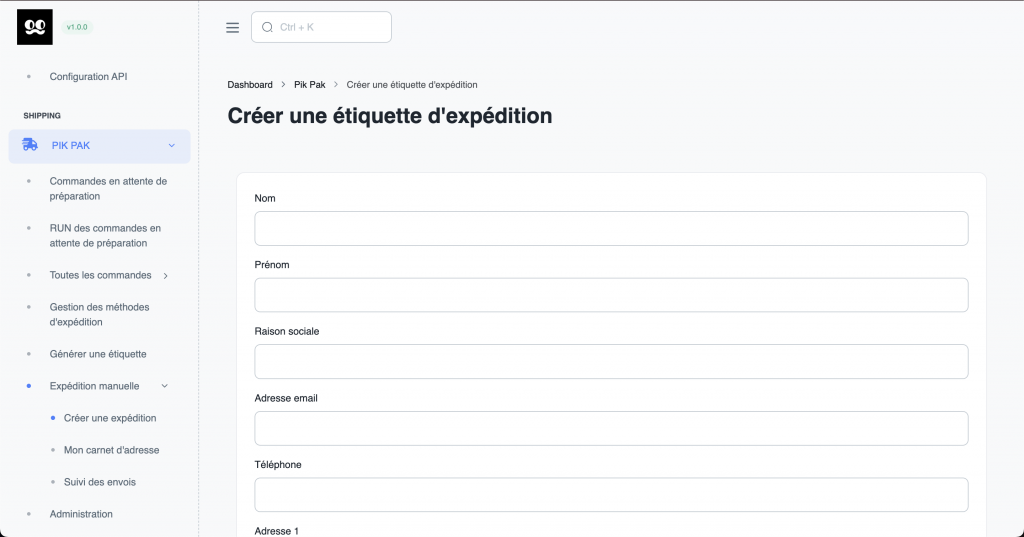Select Générer une étiquette
The height and width of the screenshot is (537, 1024).
pyautogui.click(x=98, y=354)
